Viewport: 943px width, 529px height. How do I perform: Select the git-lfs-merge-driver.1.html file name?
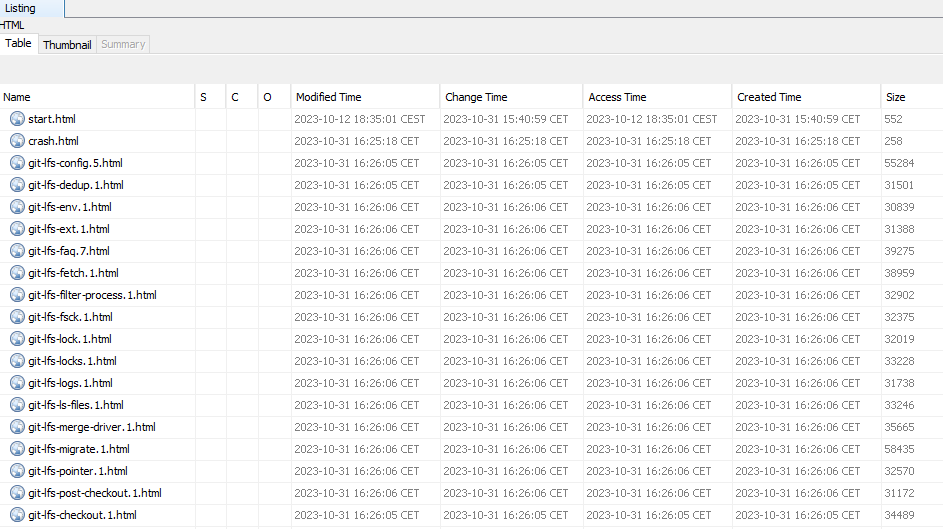[x=92, y=427]
